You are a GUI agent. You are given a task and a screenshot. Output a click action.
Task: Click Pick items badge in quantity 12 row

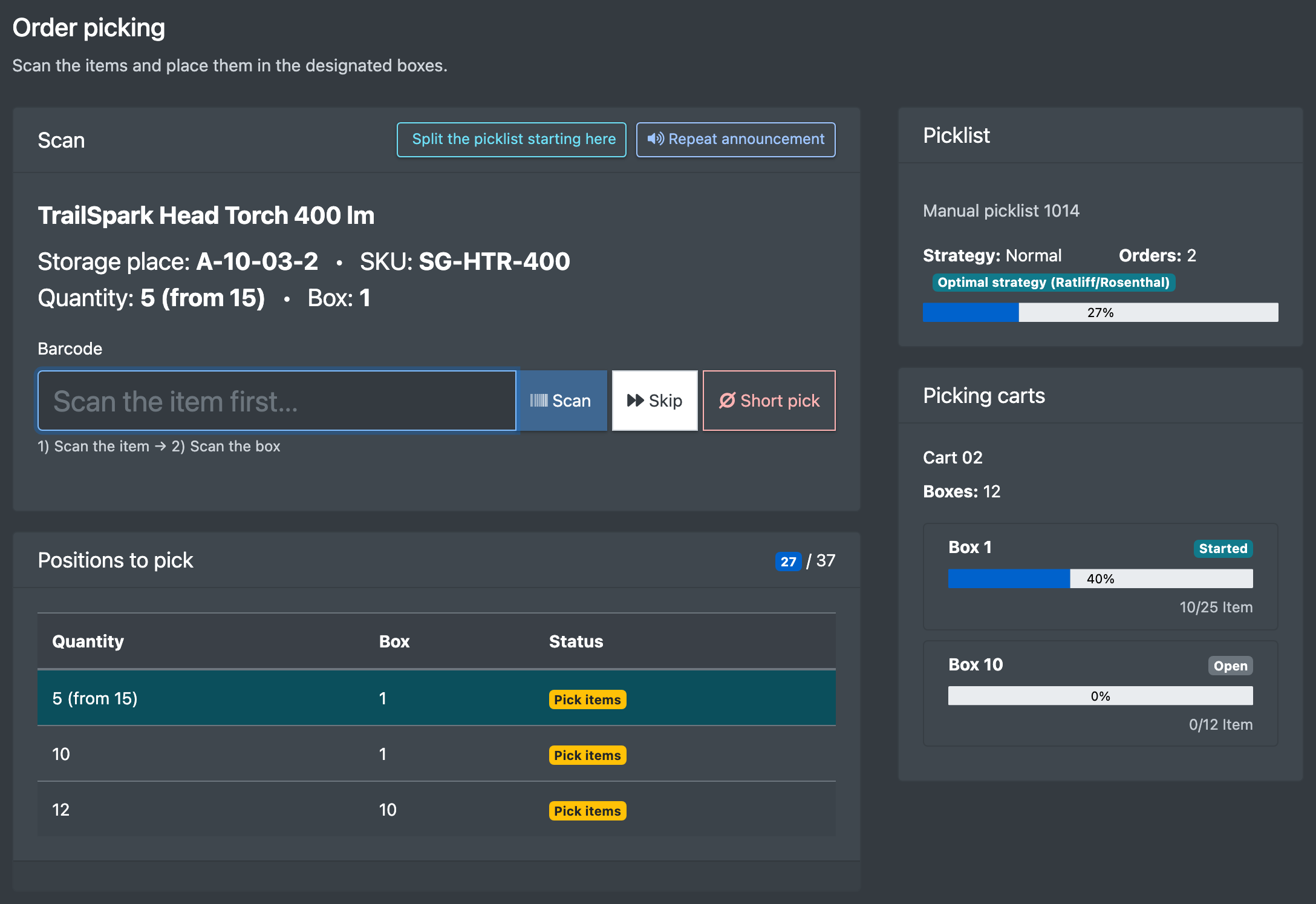click(x=587, y=811)
